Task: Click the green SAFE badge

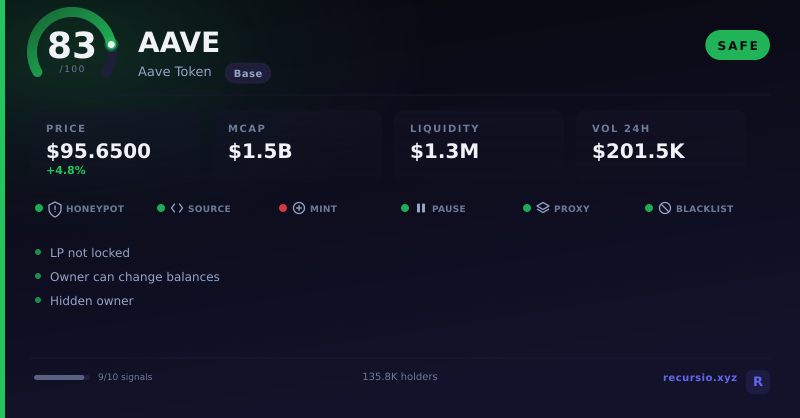Action: pyautogui.click(x=737, y=45)
